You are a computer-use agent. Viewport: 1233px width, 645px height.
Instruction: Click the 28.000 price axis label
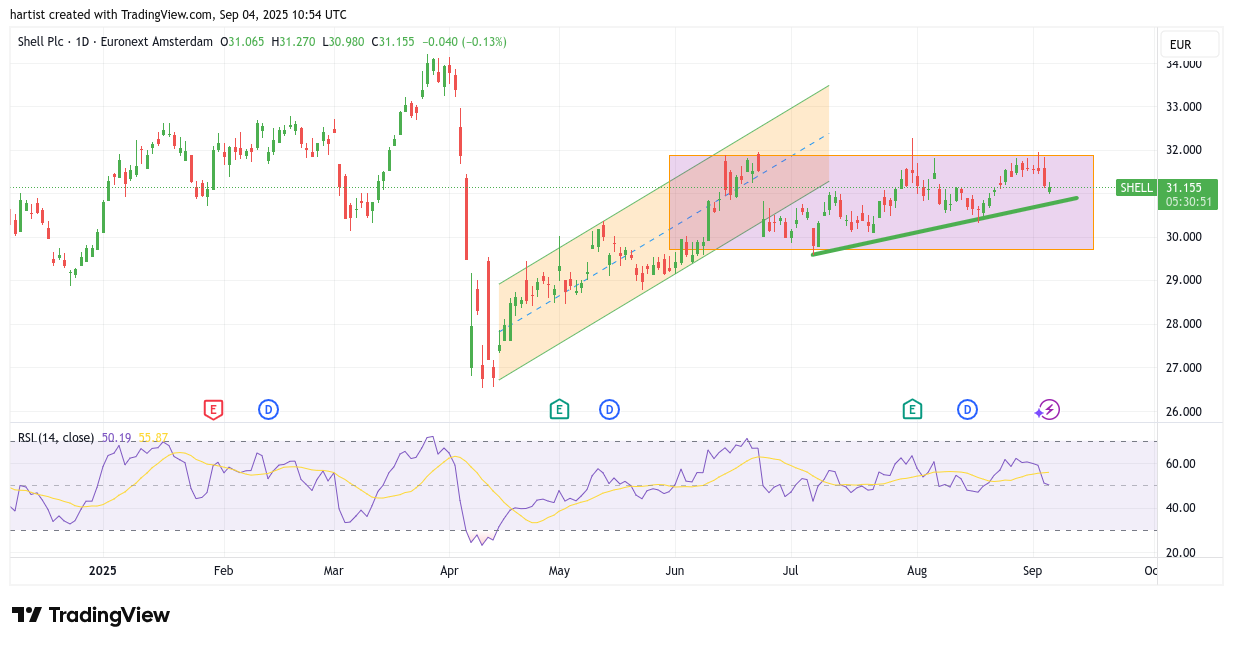1184,324
